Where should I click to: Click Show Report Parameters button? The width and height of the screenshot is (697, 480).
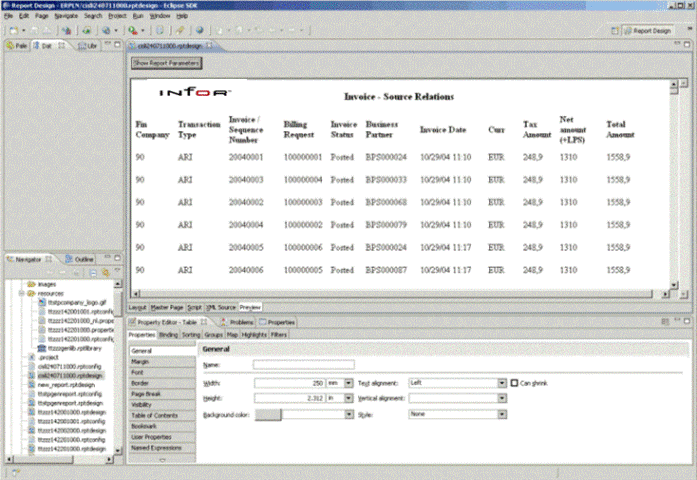click(x=167, y=63)
